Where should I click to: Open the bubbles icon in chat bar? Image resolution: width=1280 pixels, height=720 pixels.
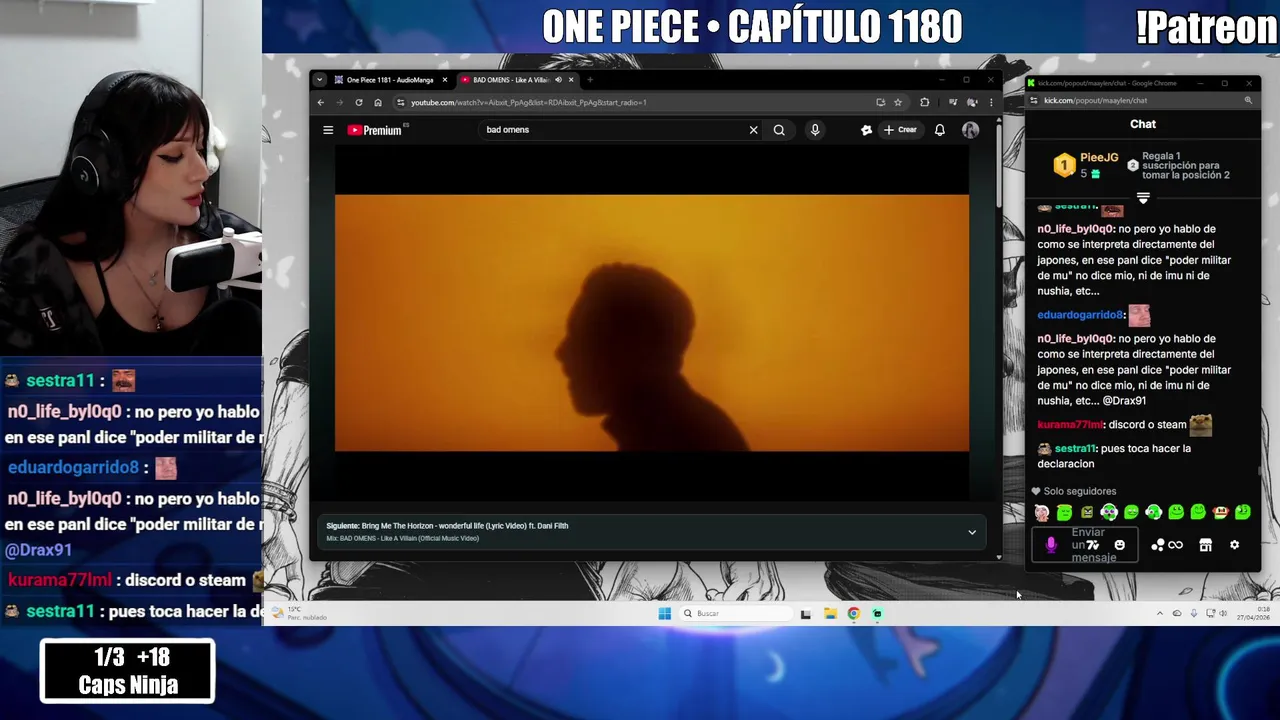[x=1157, y=545]
